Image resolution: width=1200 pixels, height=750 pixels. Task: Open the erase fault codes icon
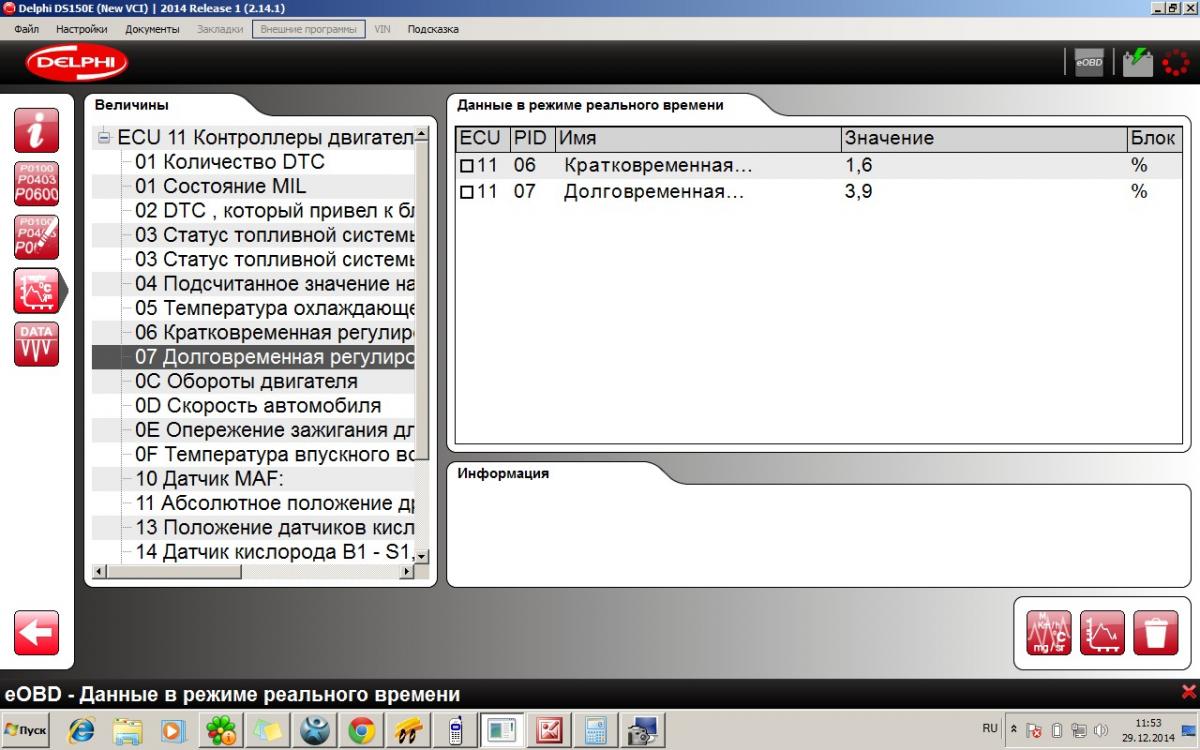click(x=37, y=237)
